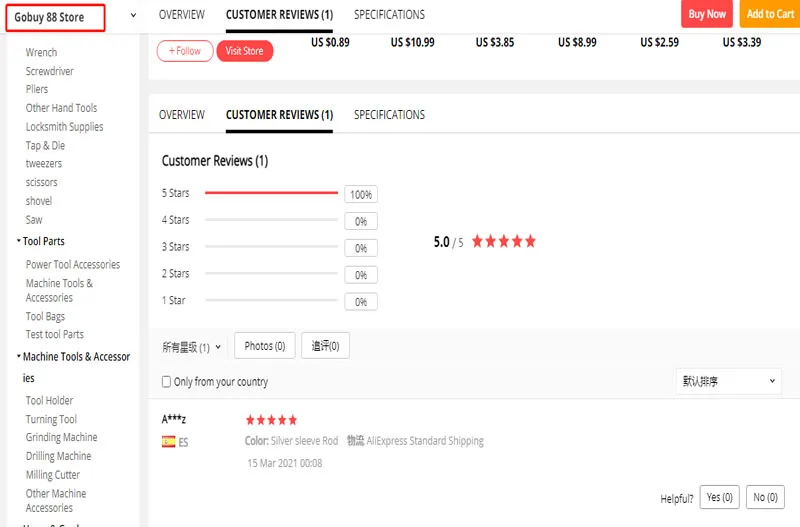Select the lower CUSTOMER REVIEWS (1) tab
The image size is (800, 527).
pos(279,115)
